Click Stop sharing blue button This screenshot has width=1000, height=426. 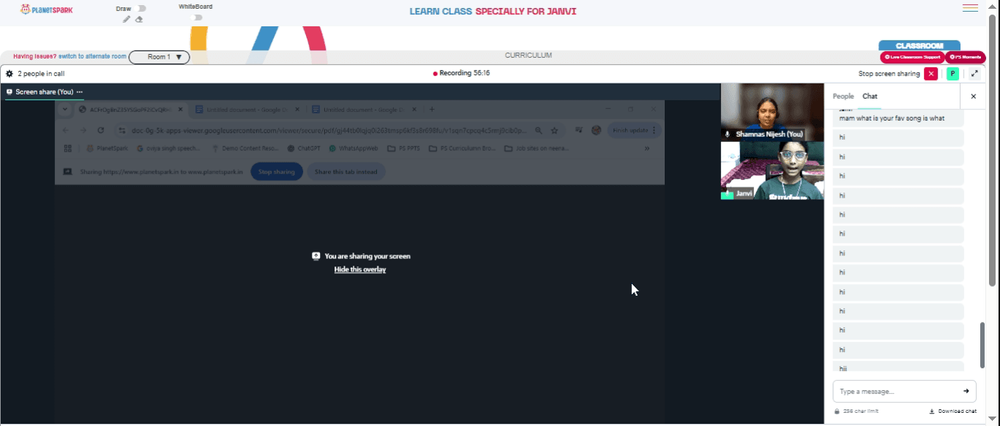(276, 172)
